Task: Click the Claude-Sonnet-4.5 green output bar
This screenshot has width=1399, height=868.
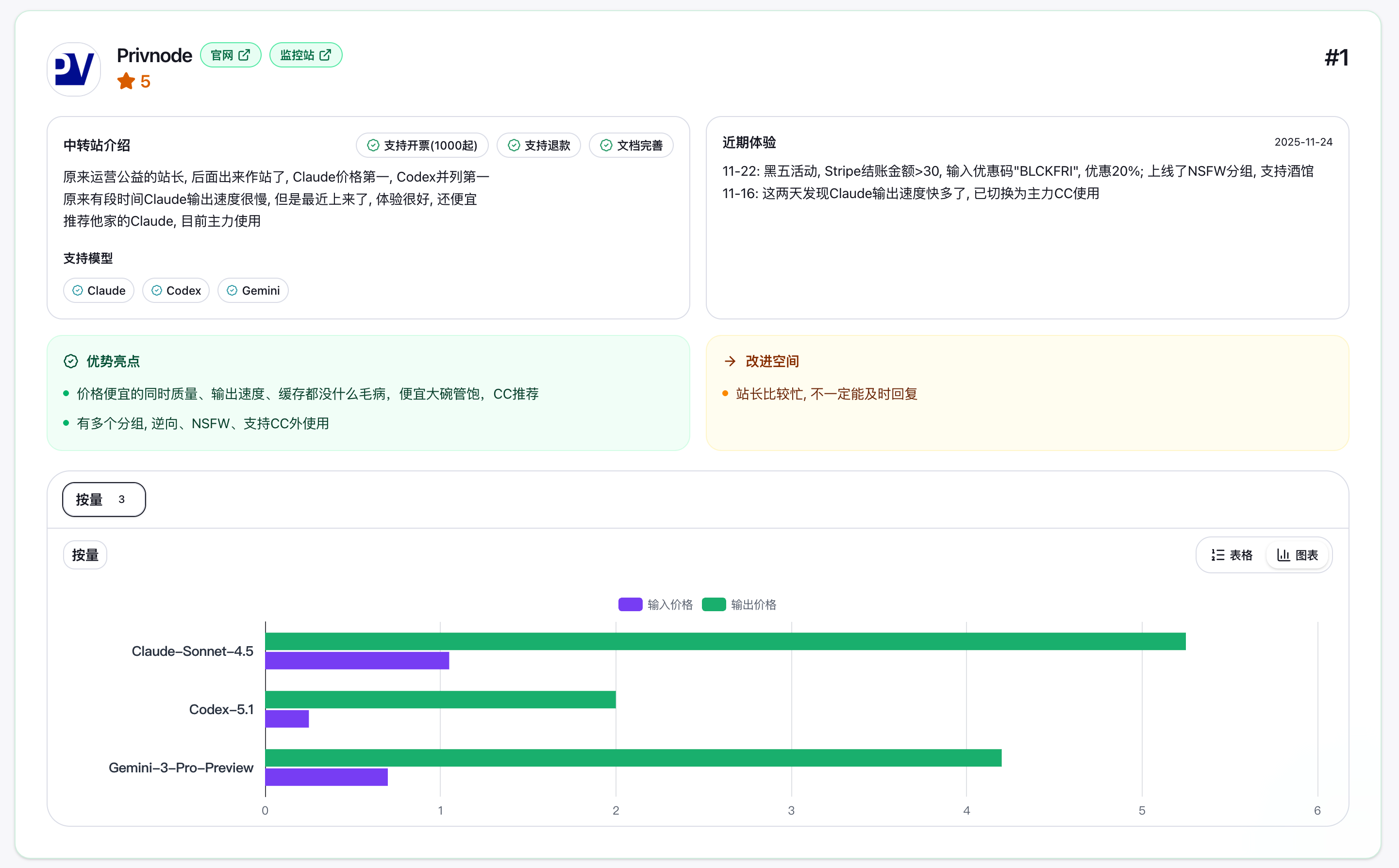Action: pos(725,641)
